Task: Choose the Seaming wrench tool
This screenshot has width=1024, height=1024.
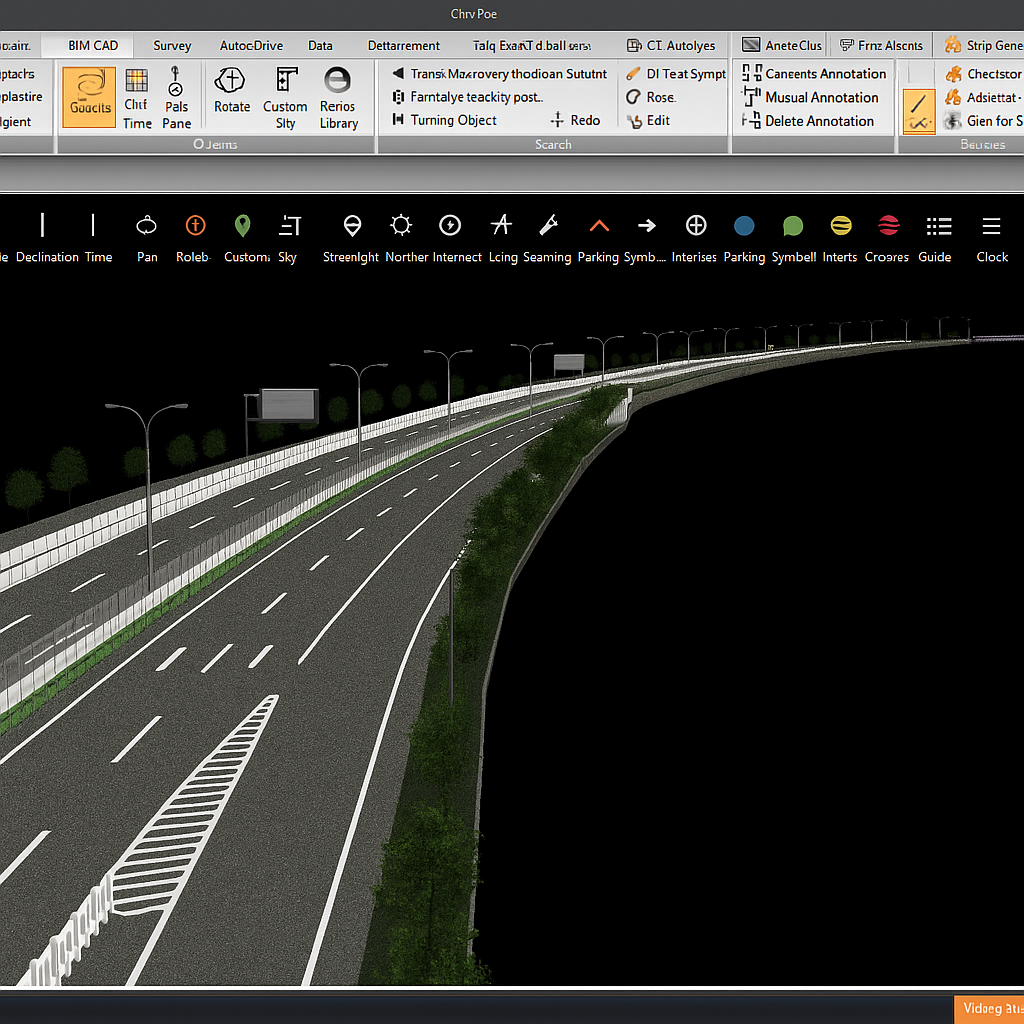Action: (547, 226)
